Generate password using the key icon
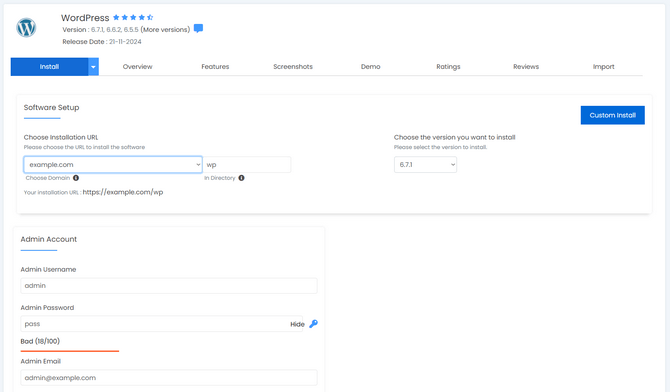The width and height of the screenshot is (670, 392). point(314,324)
